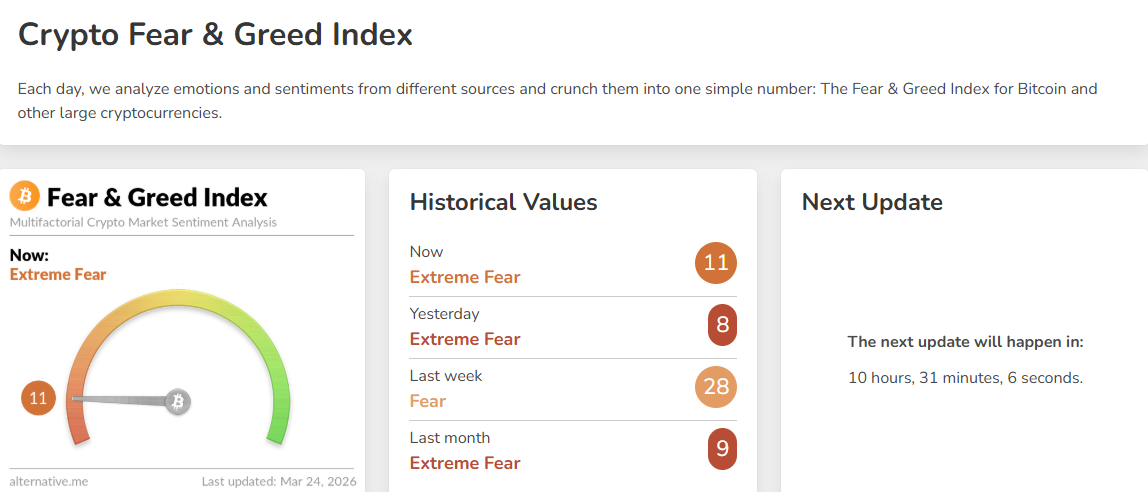This screenshot has height=492, width=1148.
Task: Click the Fear & Greed Index chart title
Action: (x=157, y=197)
